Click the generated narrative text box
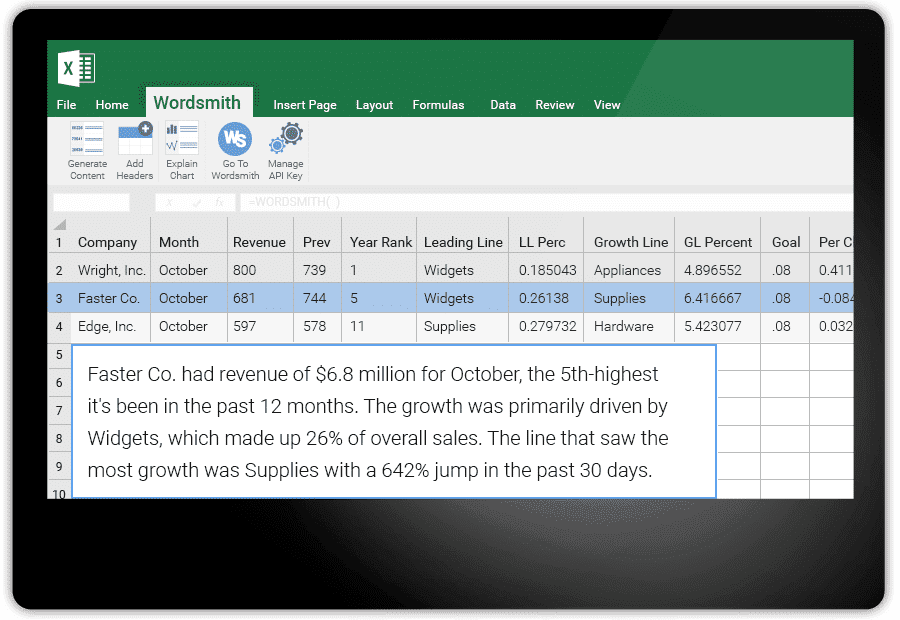Viewport: 900px width, 620px height. click(394, 421)
